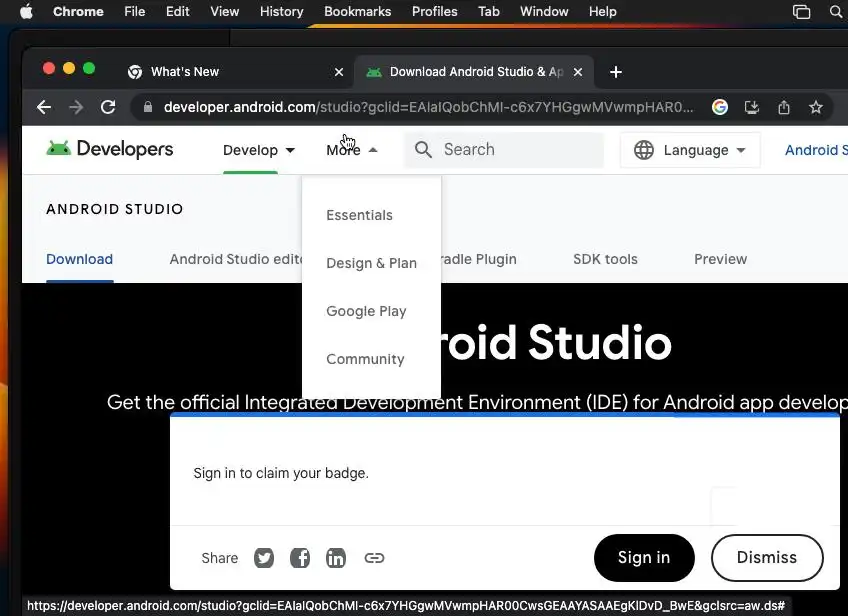Open the Bookmarks menu
848x616 pixels.
click(357, 11)
